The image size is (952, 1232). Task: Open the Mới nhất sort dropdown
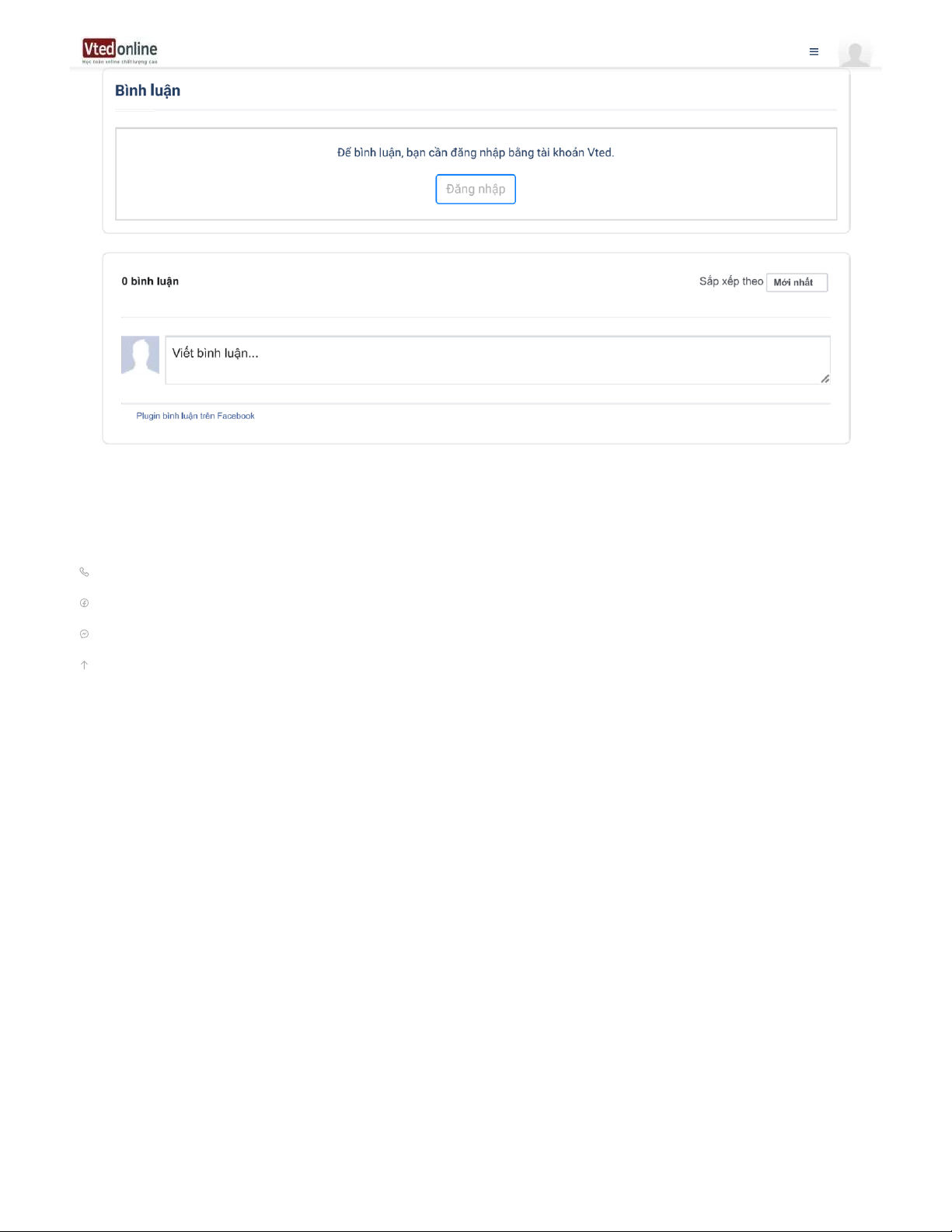[797, 282]
